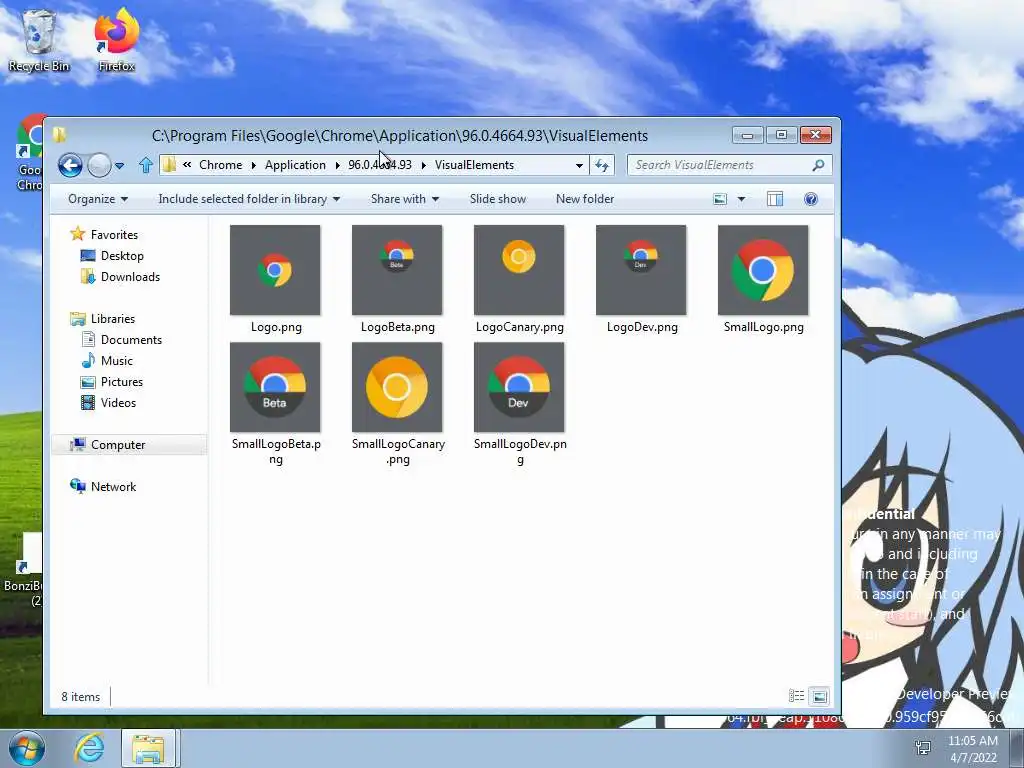Viewport: 1024px width, 768px height.
Task: Toggle the preview pane
Action: click(775, 199)
